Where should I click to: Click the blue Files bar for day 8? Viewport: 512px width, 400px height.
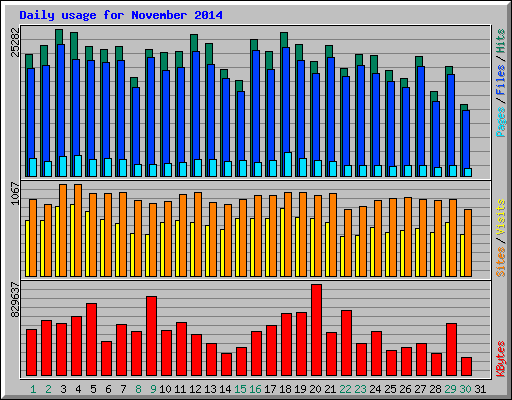click(136, 125)
